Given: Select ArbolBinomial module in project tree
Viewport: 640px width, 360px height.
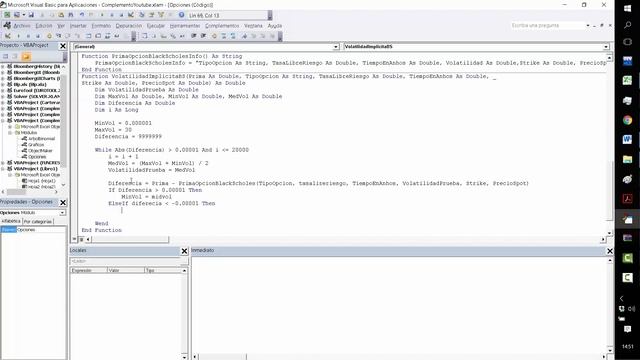Looking at the screenshot, I should click(41, 139).
